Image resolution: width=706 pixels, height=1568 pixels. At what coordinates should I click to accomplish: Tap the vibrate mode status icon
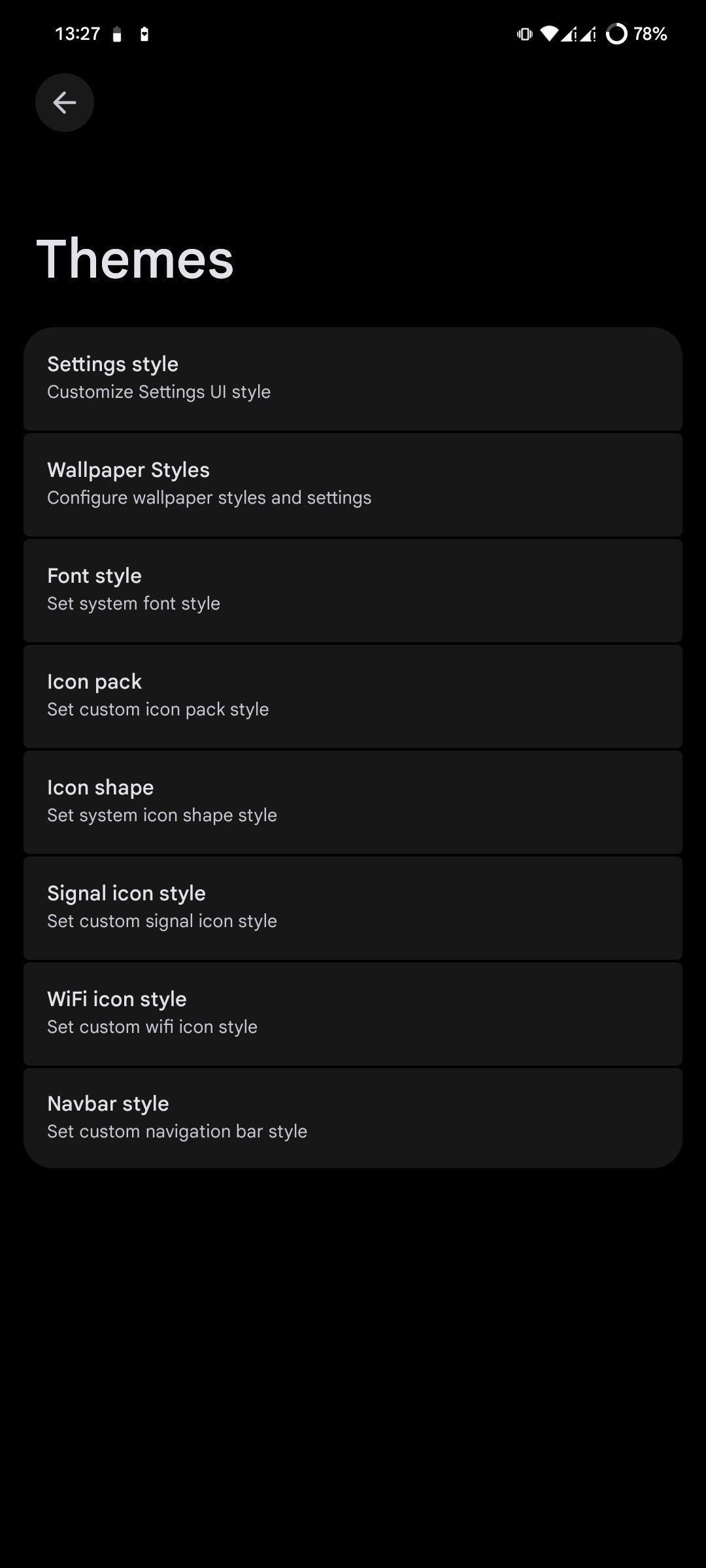pyautogui.click(x=524, y=34)
